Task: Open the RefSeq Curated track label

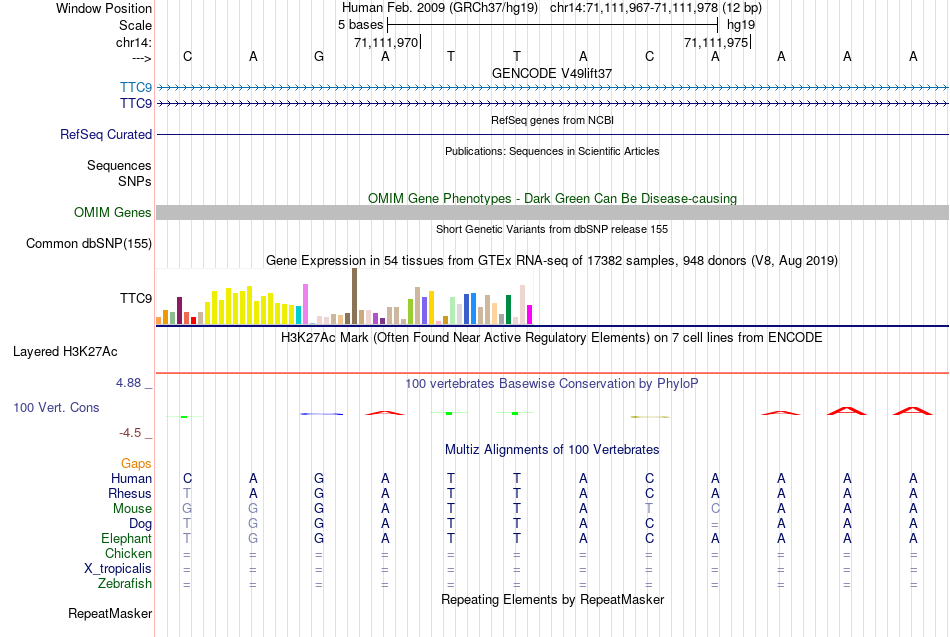Action: coord(106,135)
